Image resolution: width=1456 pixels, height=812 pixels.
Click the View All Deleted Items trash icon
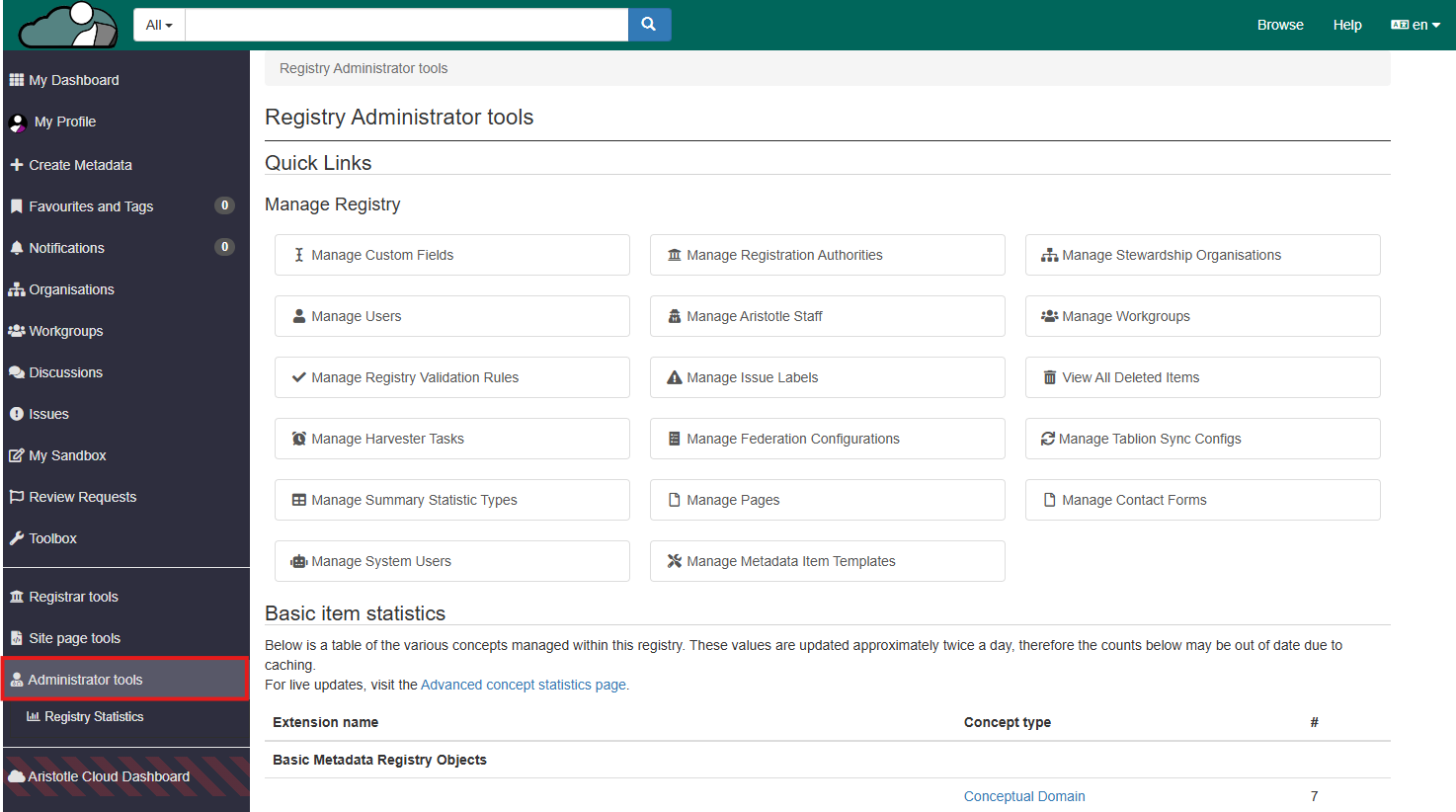point(1049,377)
